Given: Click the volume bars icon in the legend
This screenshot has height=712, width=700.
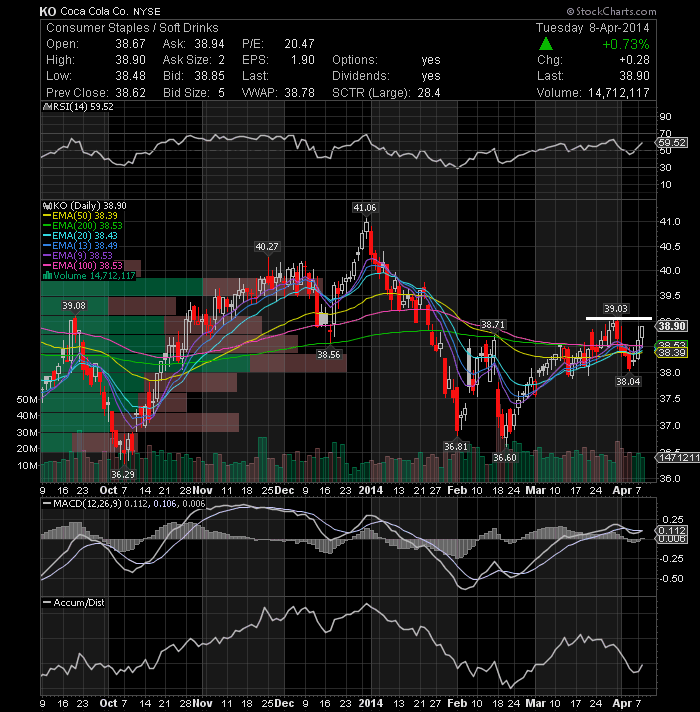Looking at the screenshot, I should [x=47, y=275].
